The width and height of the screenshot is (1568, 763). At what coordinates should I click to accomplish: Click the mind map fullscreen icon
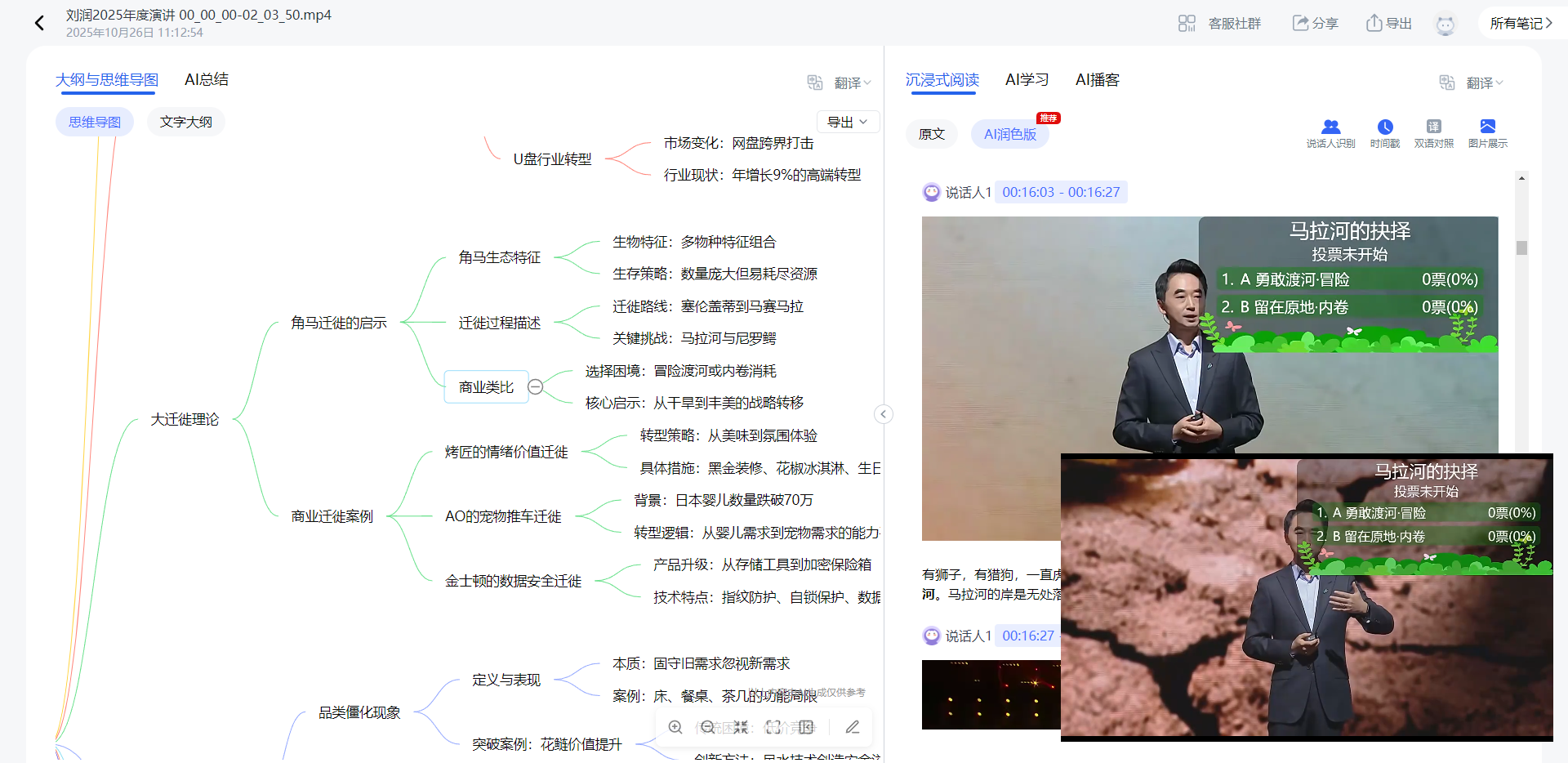pyautogui.click(x=773, y=727)
